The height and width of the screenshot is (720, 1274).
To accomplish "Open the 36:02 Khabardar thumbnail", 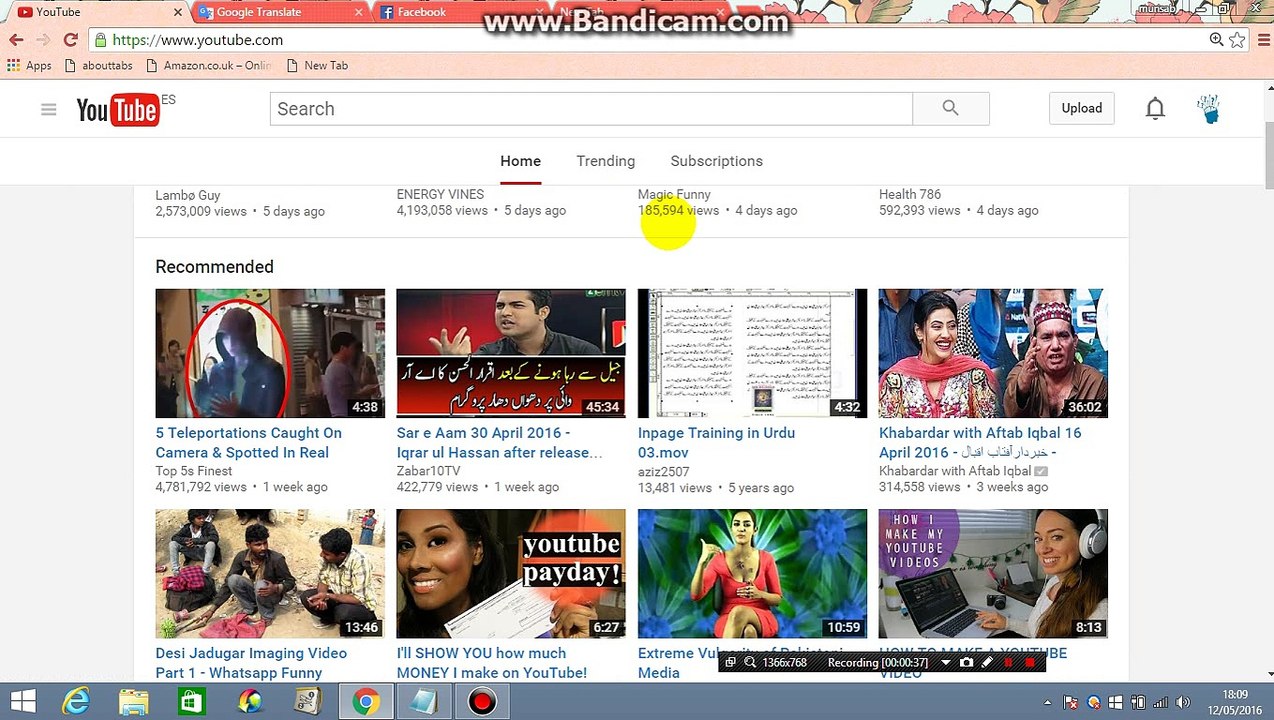I will [993, 353].
